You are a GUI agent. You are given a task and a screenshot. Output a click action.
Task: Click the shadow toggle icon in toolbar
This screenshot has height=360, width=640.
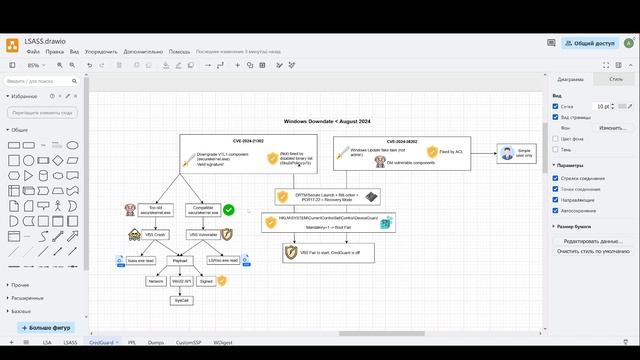pyautogui.click(x=191, y=65)
